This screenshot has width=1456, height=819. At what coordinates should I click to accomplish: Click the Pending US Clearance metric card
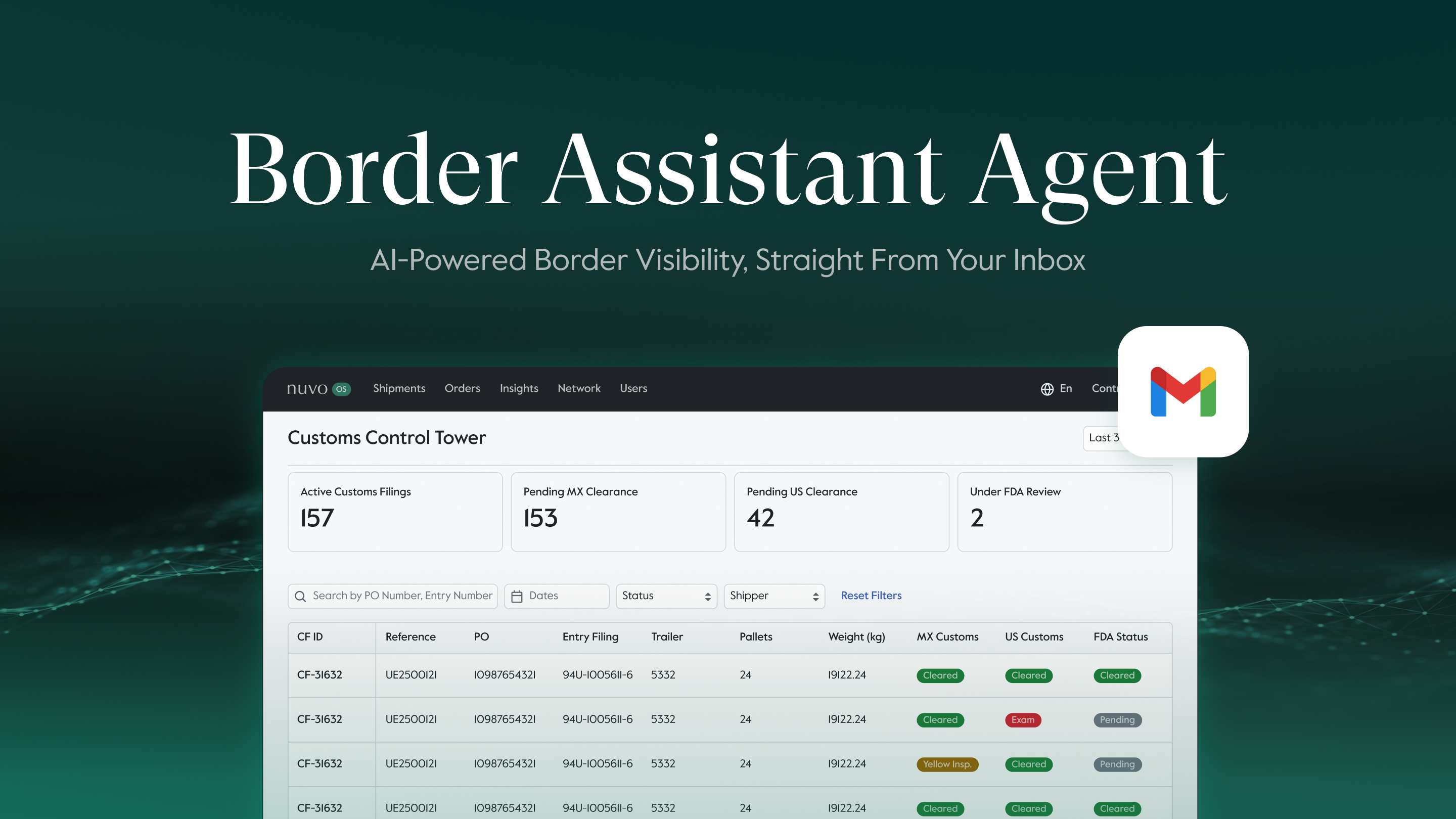(840, 512)
